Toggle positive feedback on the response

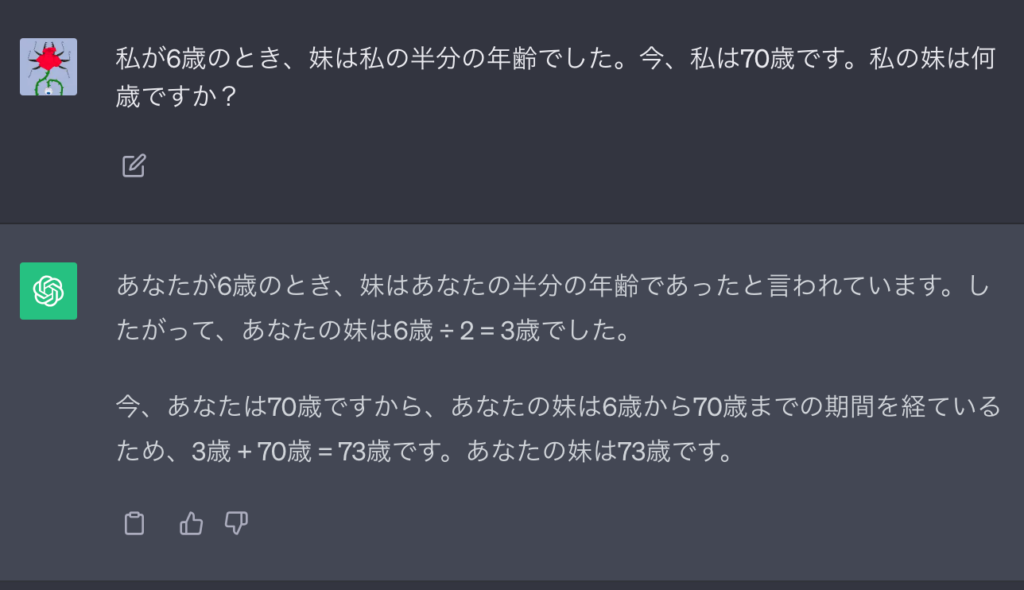pyautogui.click(x=189, y=522)
